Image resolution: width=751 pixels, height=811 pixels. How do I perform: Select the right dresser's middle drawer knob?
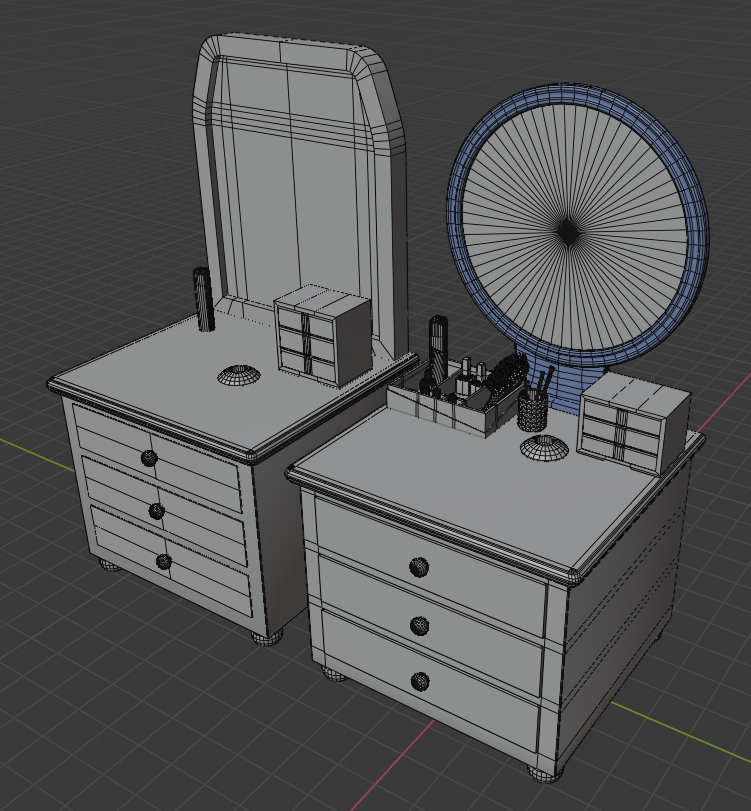(x=419, y=626)
